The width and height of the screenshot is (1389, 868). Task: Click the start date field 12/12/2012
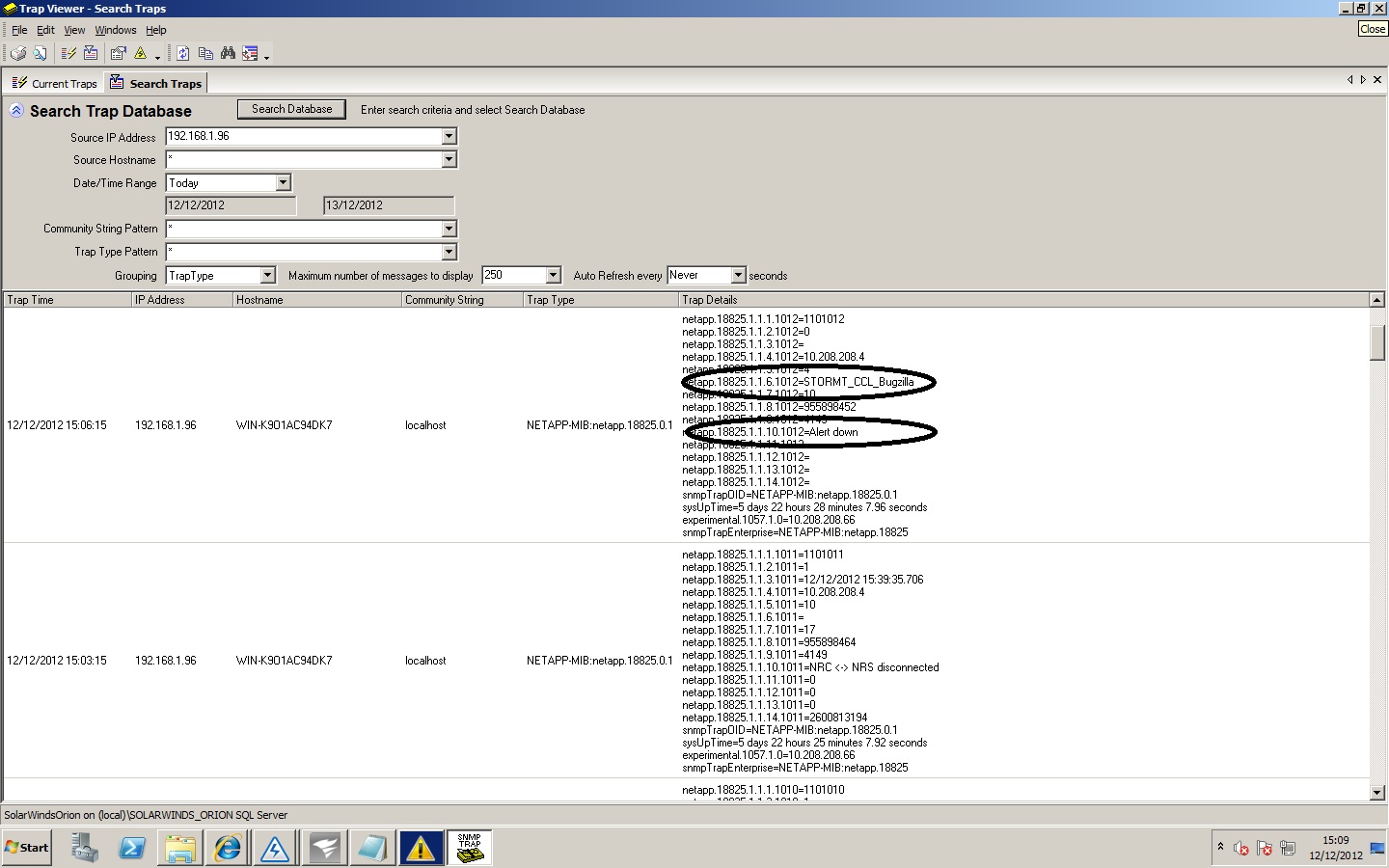tap(231, 205)
